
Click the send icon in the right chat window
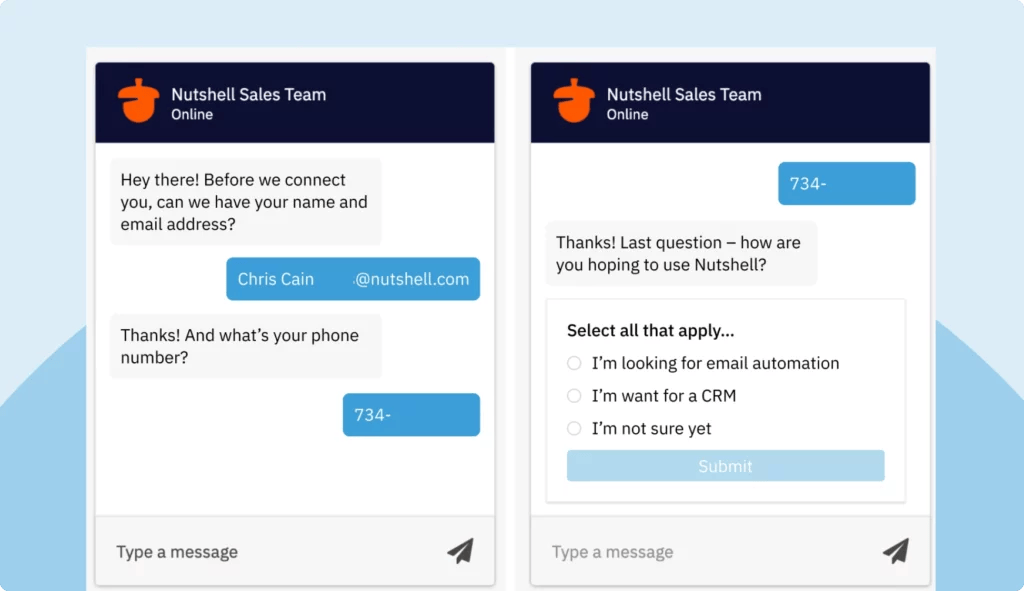896,551
